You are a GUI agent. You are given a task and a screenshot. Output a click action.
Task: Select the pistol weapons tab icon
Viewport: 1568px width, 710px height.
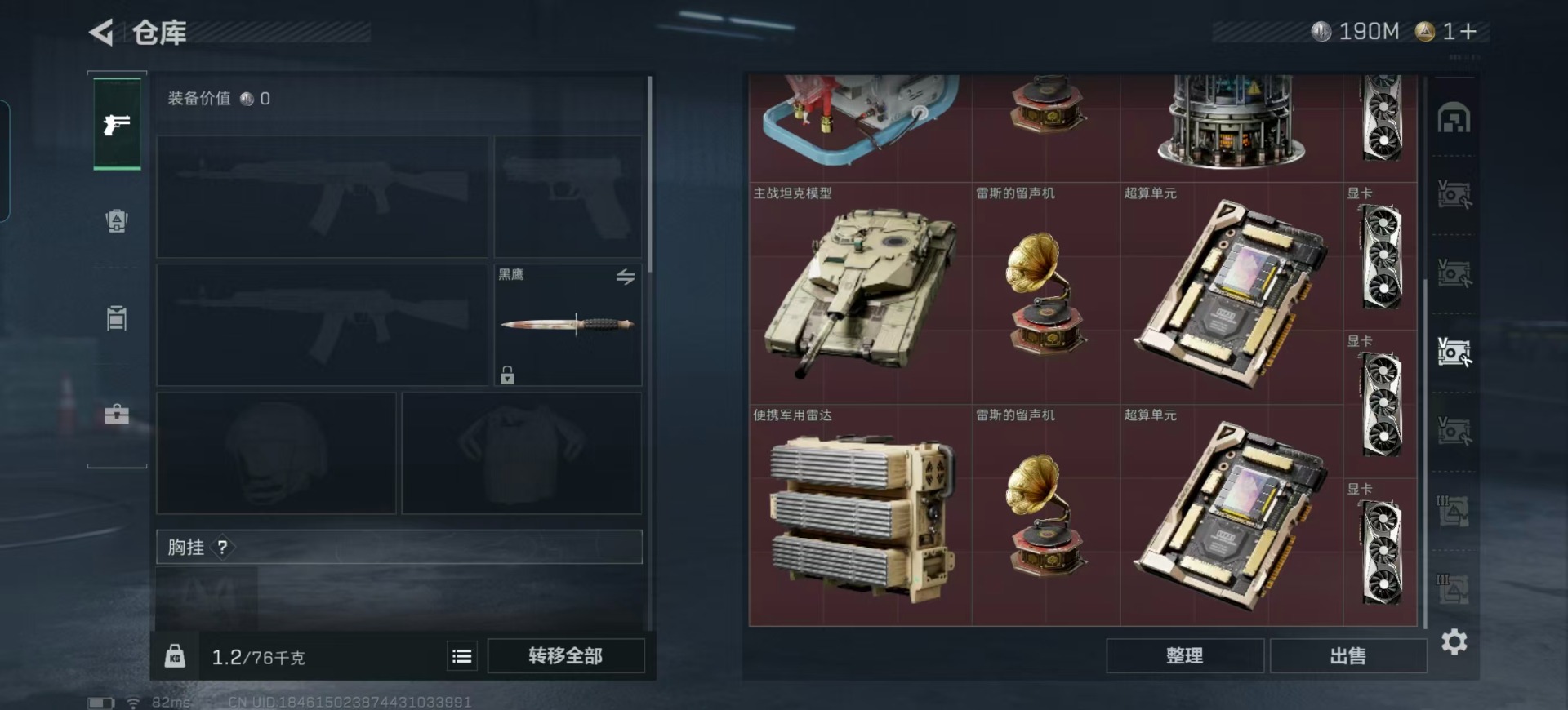pyautogui.click(x=117, y=124)
